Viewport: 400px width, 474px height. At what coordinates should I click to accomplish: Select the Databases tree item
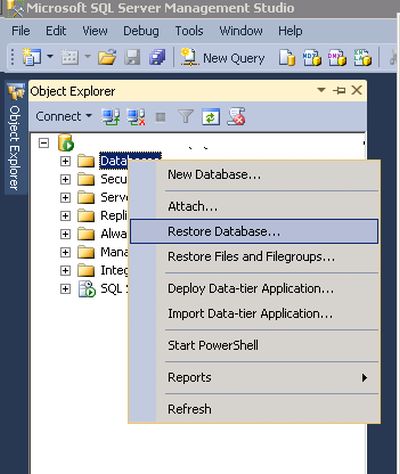[114, 161]
